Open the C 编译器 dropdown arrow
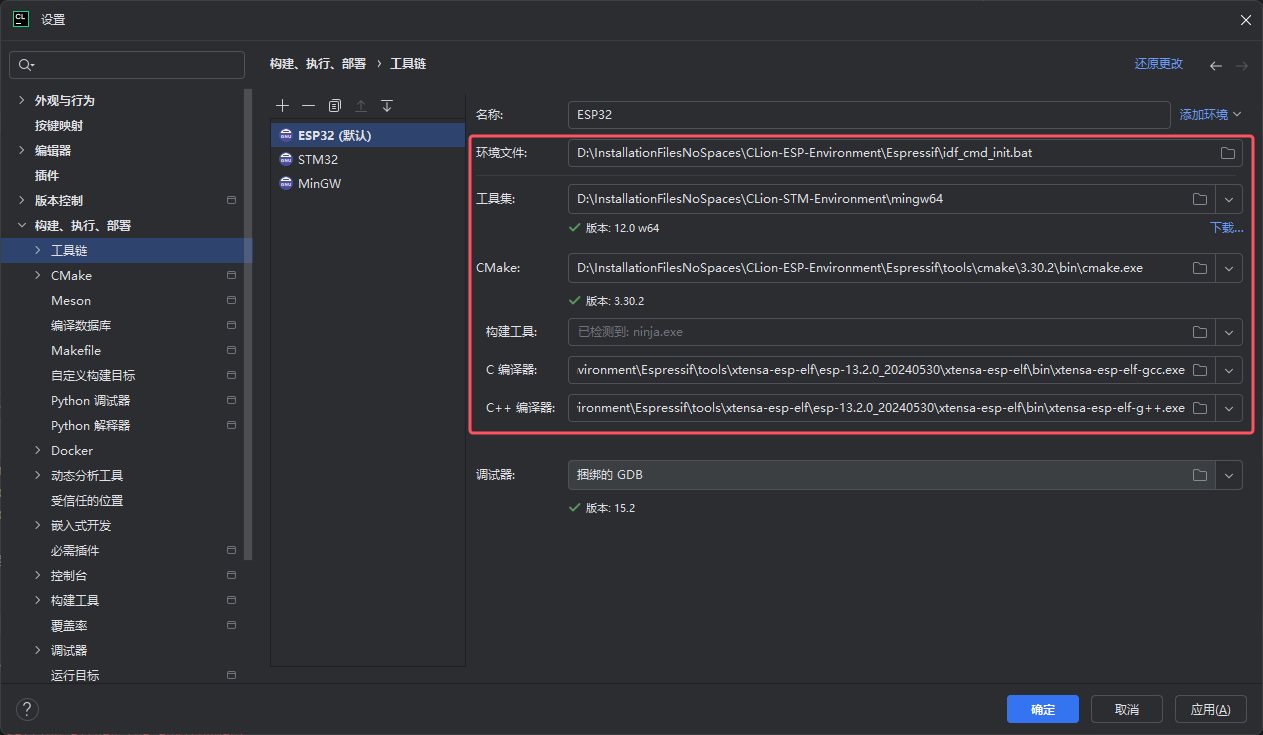1263x735 pixels. coord(1229,370)
